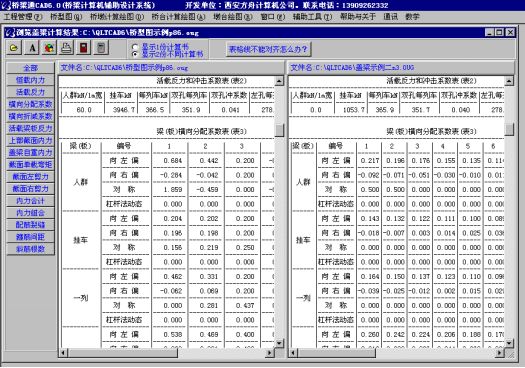Open the 桥型图(Q) menu
The image size is (525, 368).
tap(66, 16)
